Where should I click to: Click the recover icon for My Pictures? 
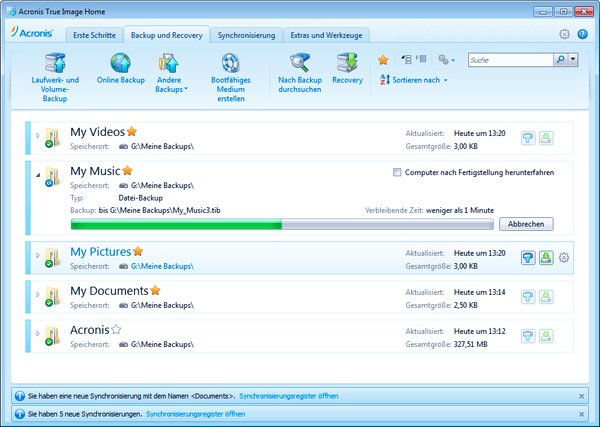coord(545,257)
